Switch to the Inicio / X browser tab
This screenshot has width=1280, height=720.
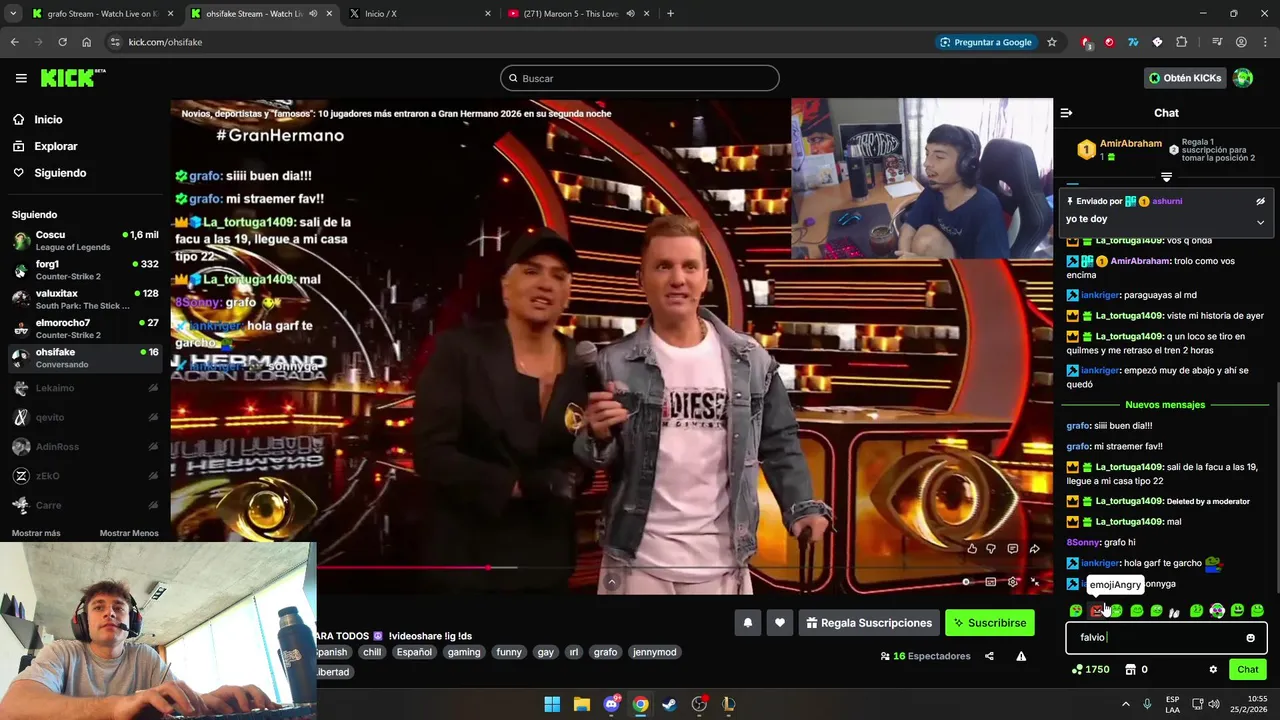(418, 14)
